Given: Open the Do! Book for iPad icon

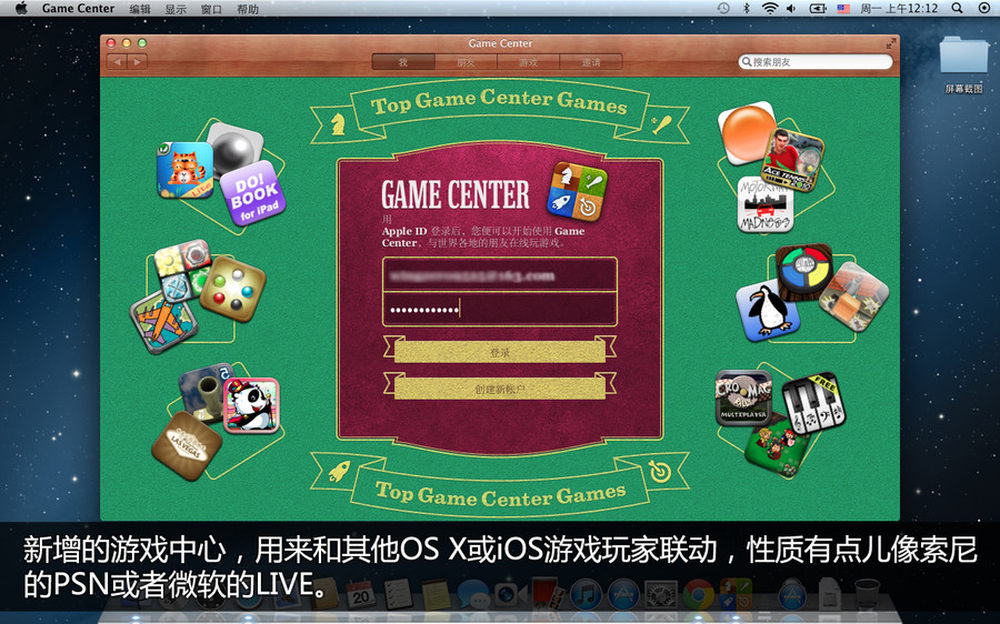Looking at the screenshot, I should [253, 193].
